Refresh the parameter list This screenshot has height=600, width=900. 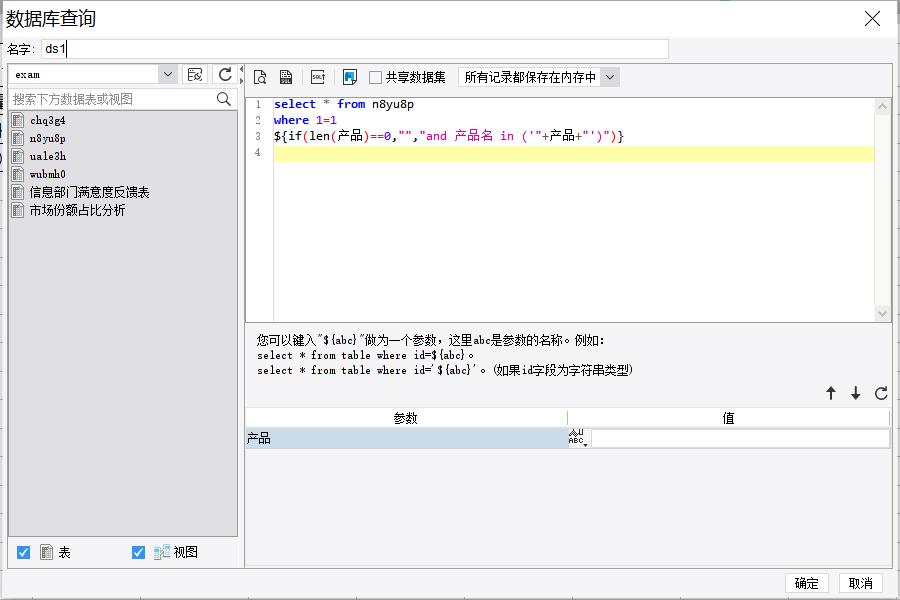point(881,393)
